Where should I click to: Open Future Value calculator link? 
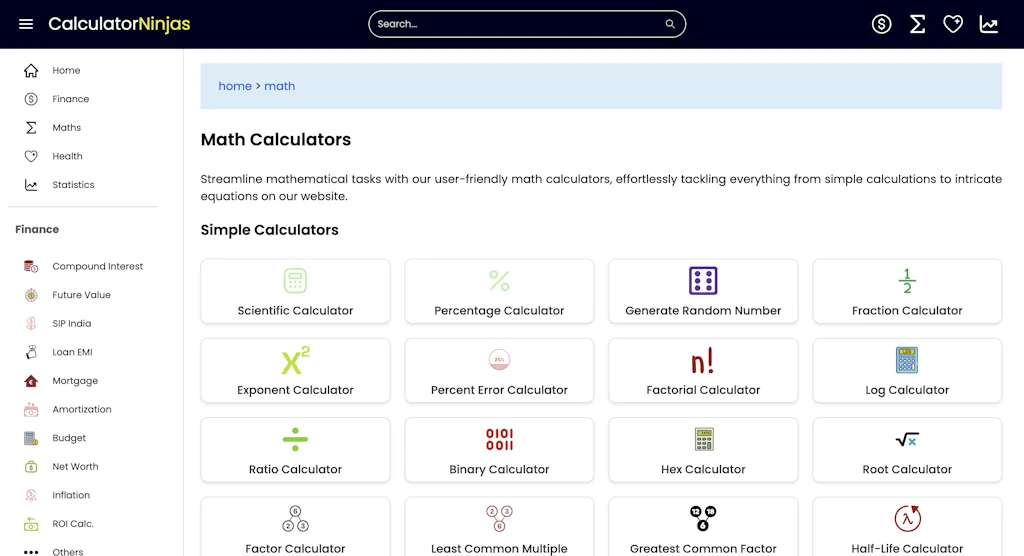(83, 295)
